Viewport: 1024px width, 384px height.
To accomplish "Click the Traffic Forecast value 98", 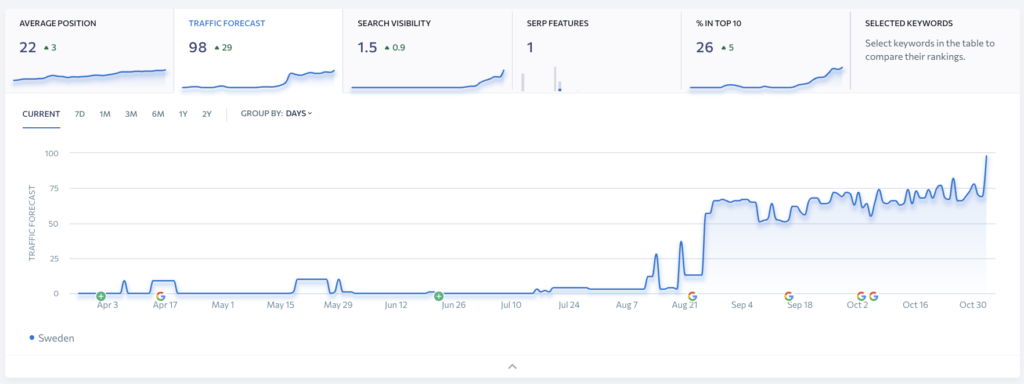I will pyautogui.click(x=198, y=47).
